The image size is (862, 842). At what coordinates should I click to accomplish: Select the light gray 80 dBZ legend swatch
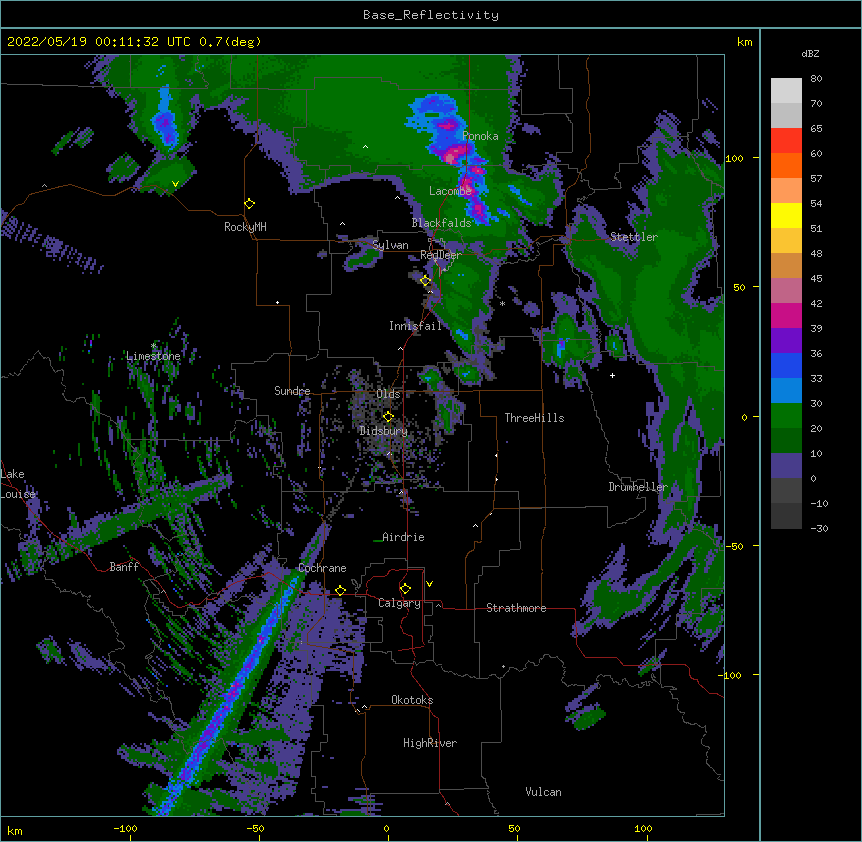(x=786, y=90)
